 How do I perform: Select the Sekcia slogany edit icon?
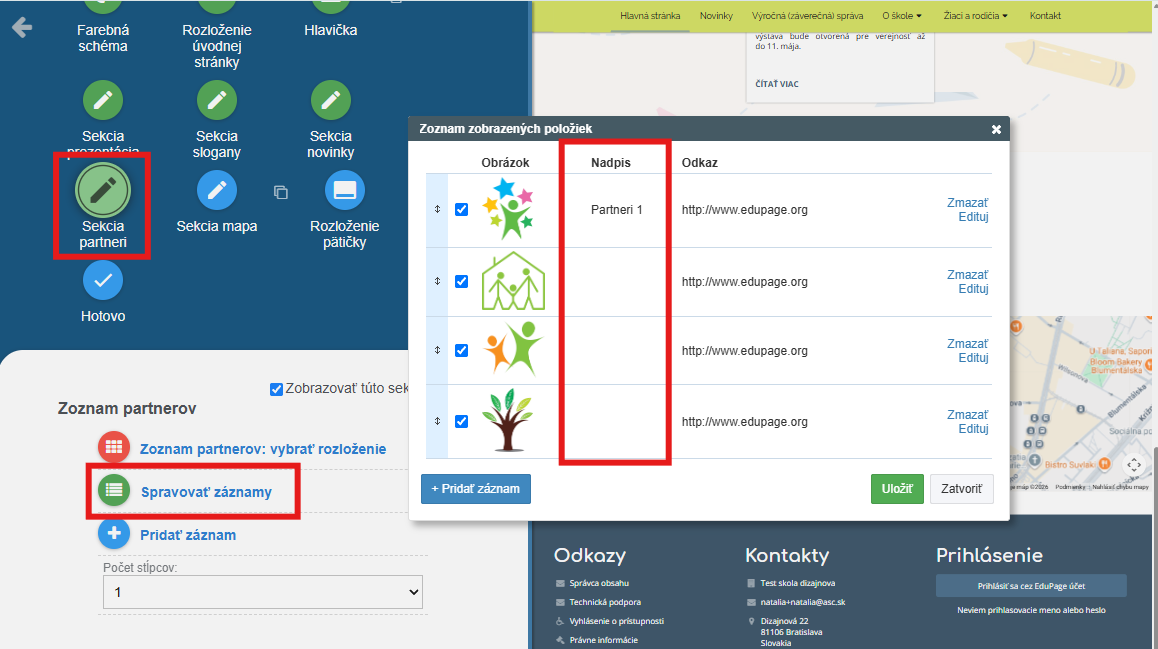pyautogui.click(x=216, y=100)
